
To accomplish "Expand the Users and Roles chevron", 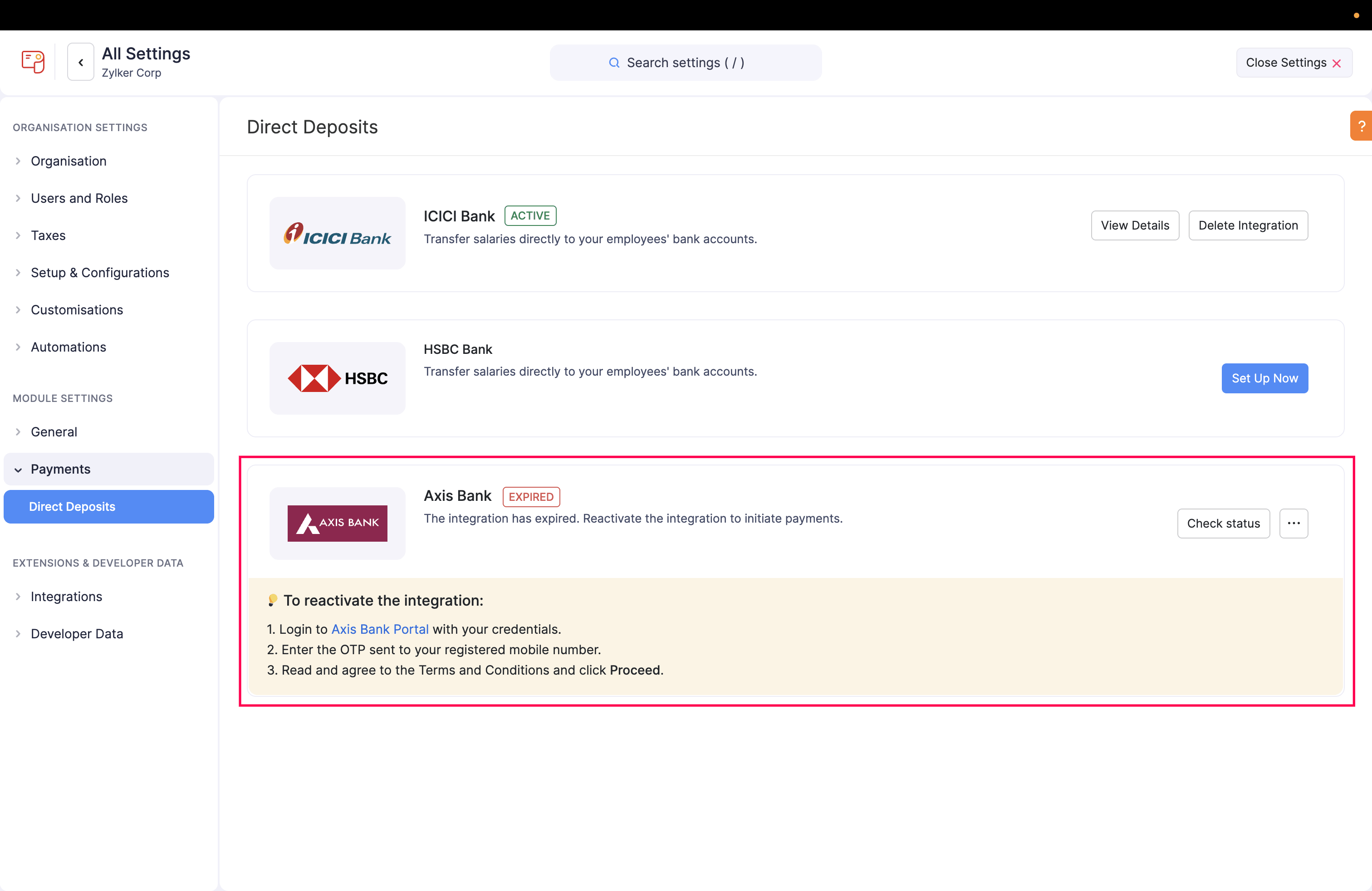I will 18,198.
